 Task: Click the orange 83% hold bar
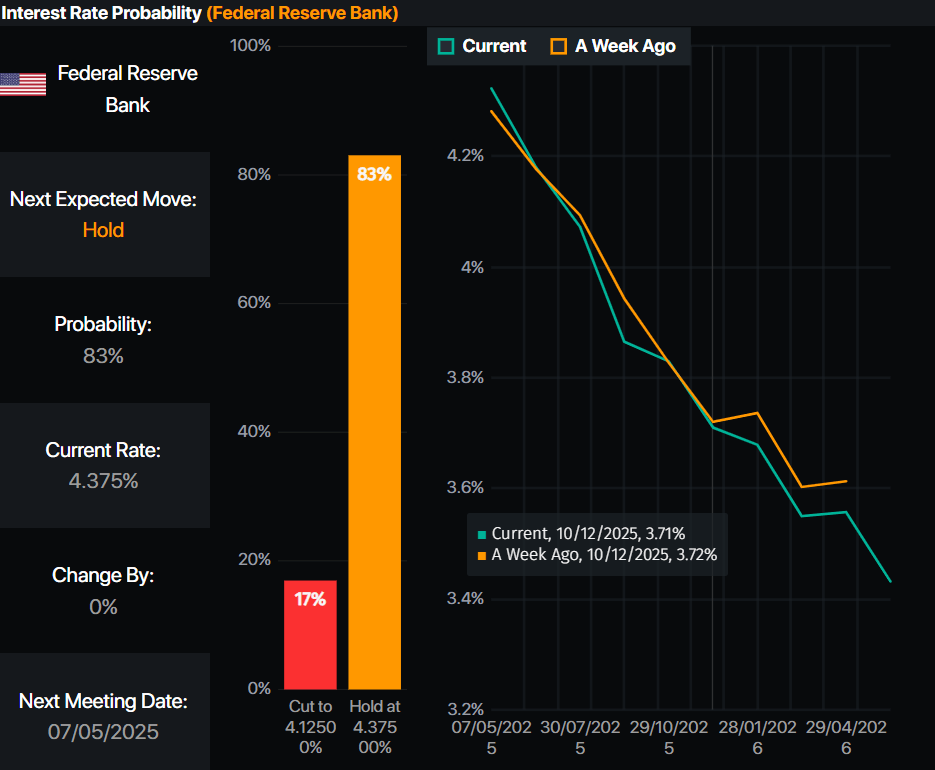[374, 421]
